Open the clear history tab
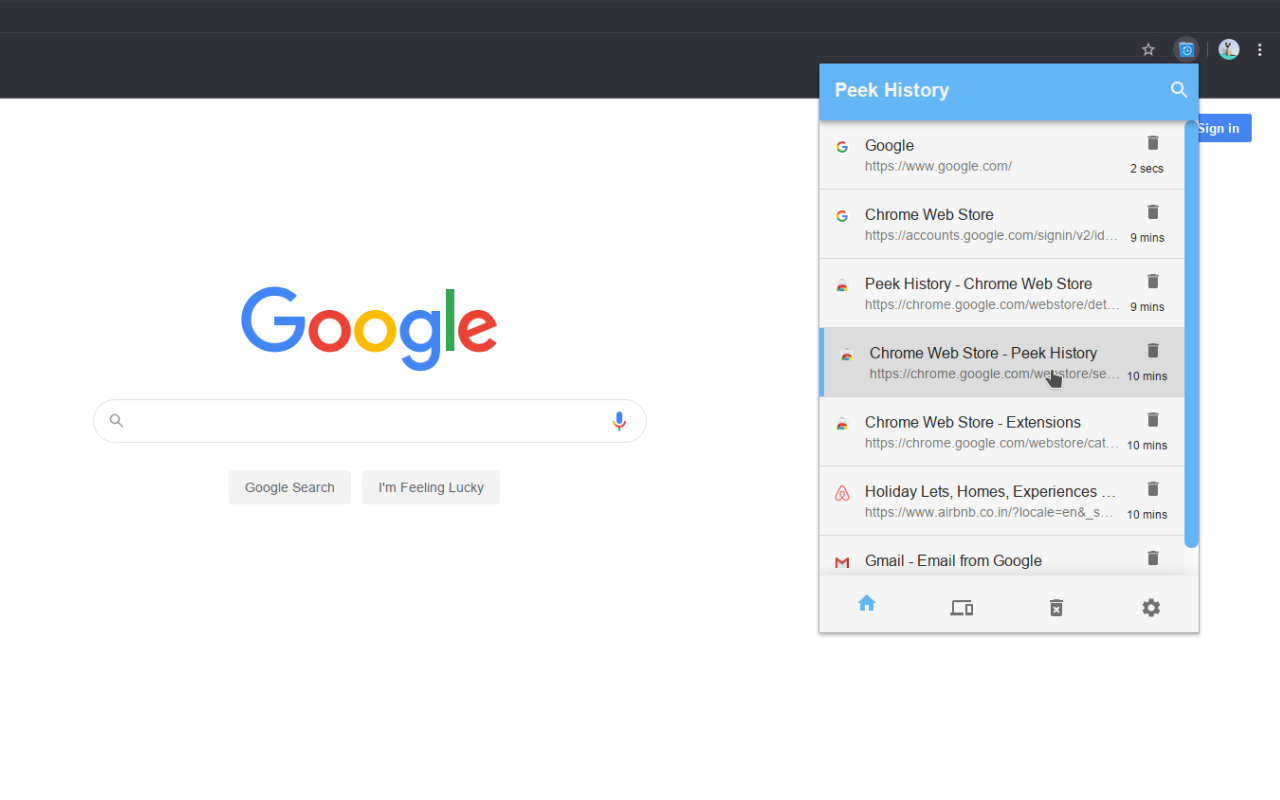The height and width of the screenshot is (800, 1280). click(1056, 607)
